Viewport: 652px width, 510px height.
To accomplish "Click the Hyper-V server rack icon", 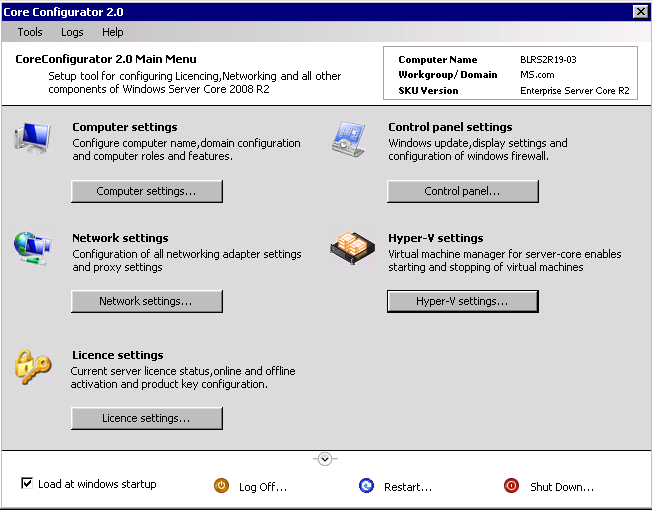I will [353, 248].
